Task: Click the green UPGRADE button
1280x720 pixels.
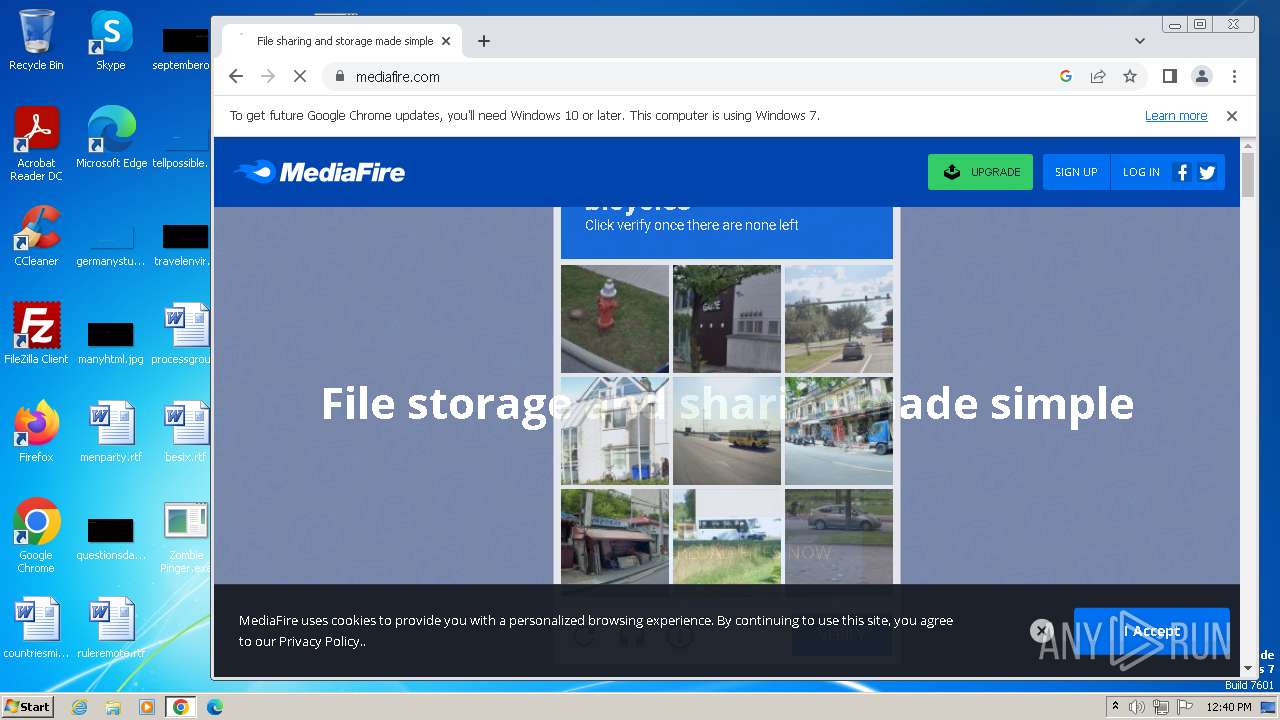Action: pos(980,172)
